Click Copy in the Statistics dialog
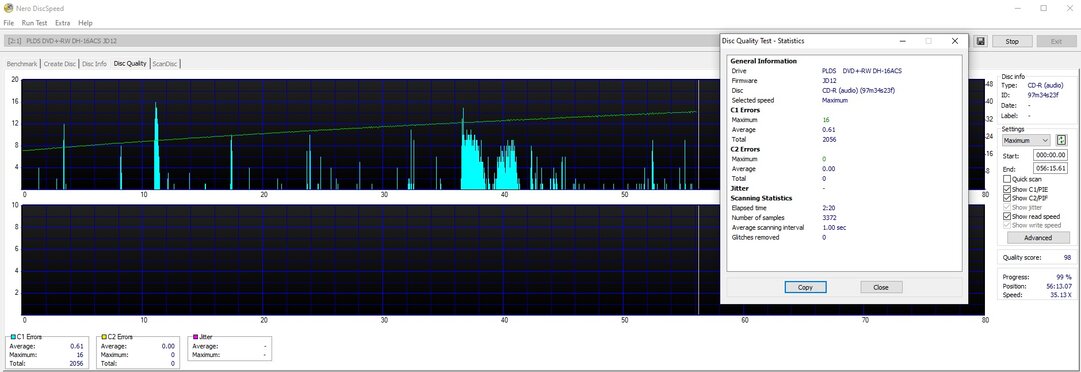This screenshot has width=1081, height=372. pyautogui.click(x=805, y=287)
